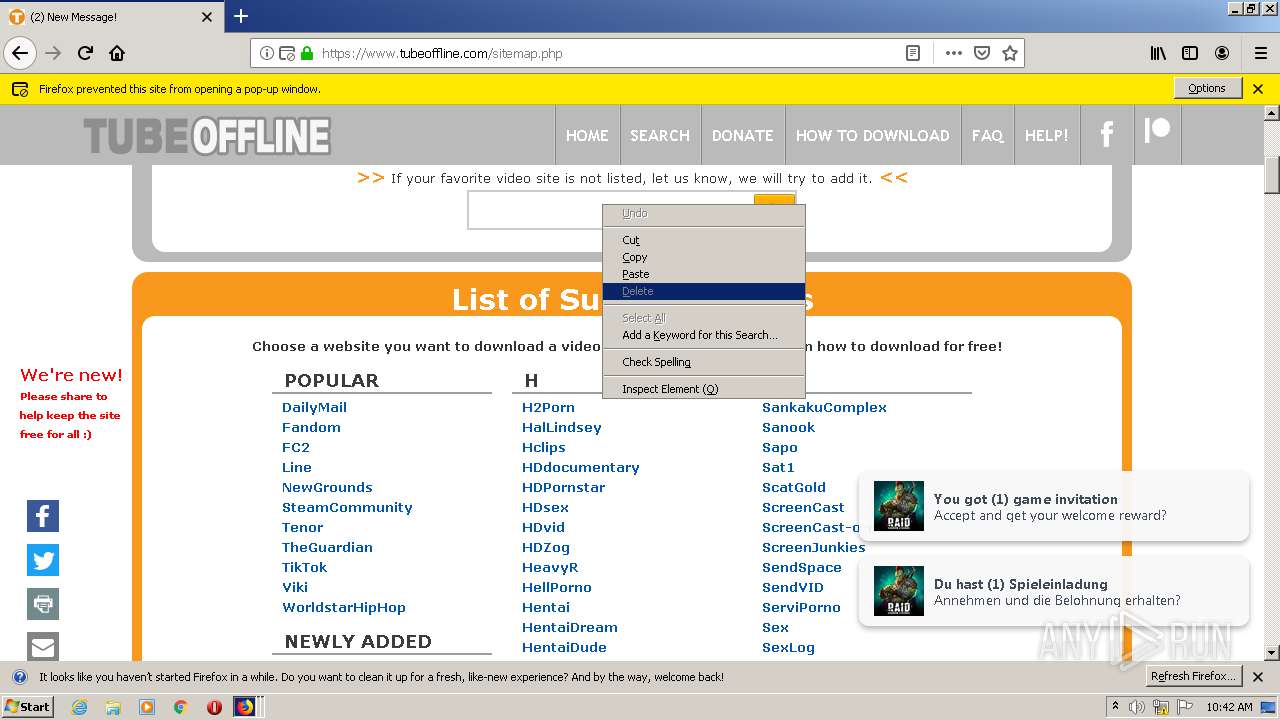
Task: Visit the Facebook page from header icon
Action: [x=1107, y=135]
